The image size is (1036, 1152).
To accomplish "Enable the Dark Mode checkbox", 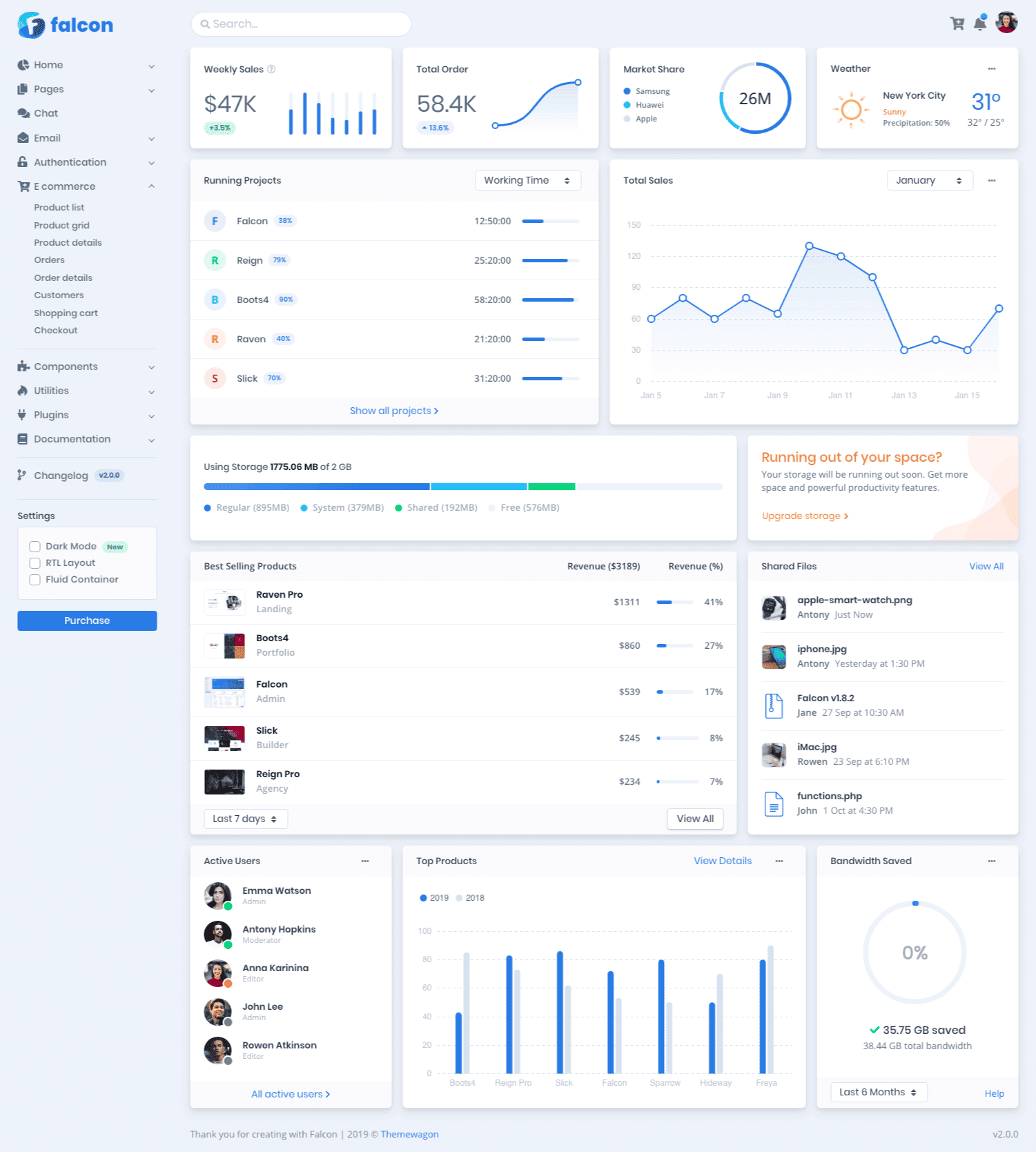I will pyautogui.click(x=35, y=547).
